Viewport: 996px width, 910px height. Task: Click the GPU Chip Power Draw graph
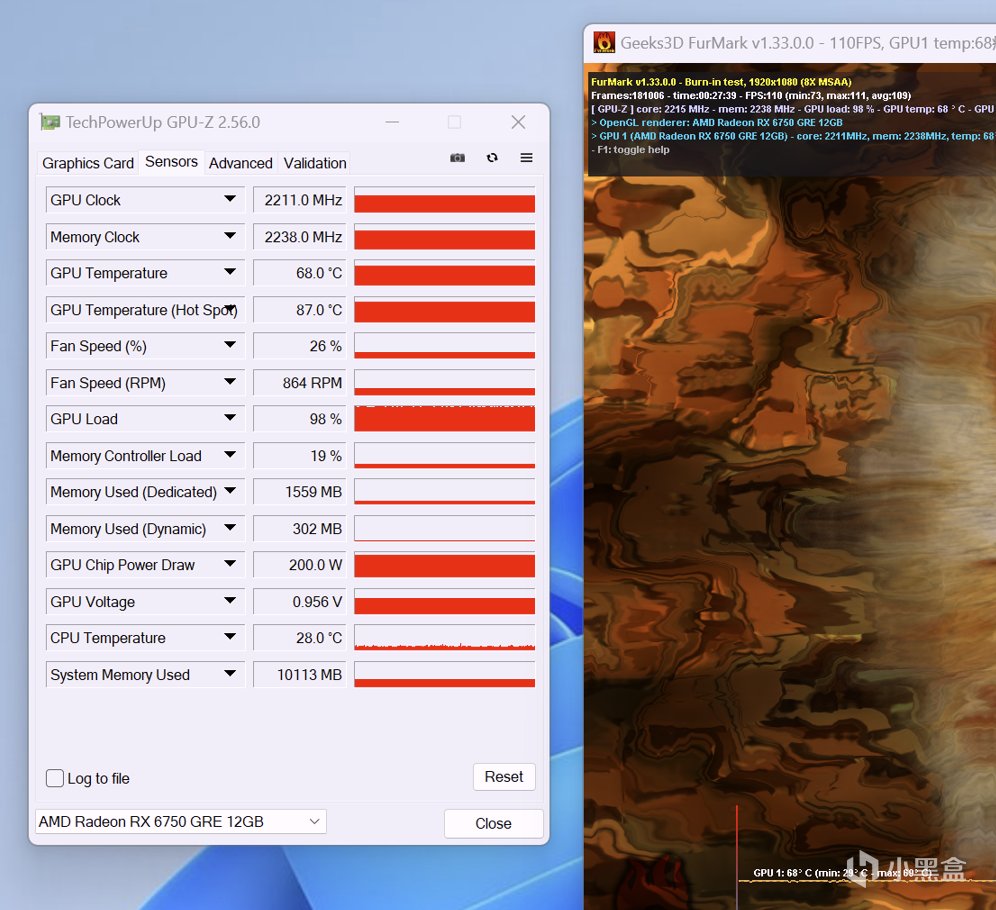(x=445, y=565)
